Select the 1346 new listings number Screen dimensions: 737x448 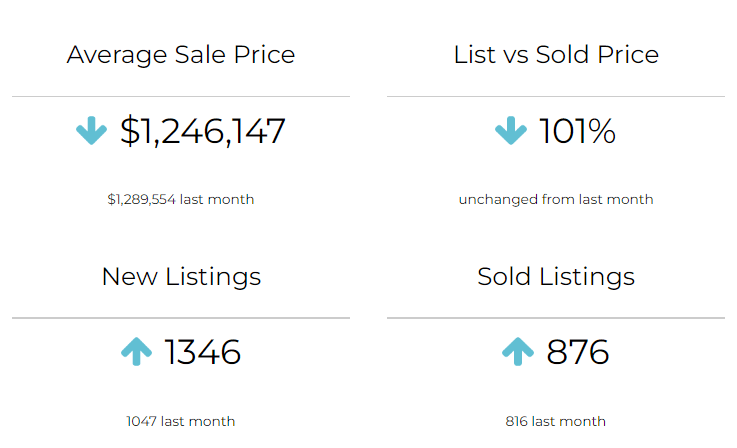(203, 352)
